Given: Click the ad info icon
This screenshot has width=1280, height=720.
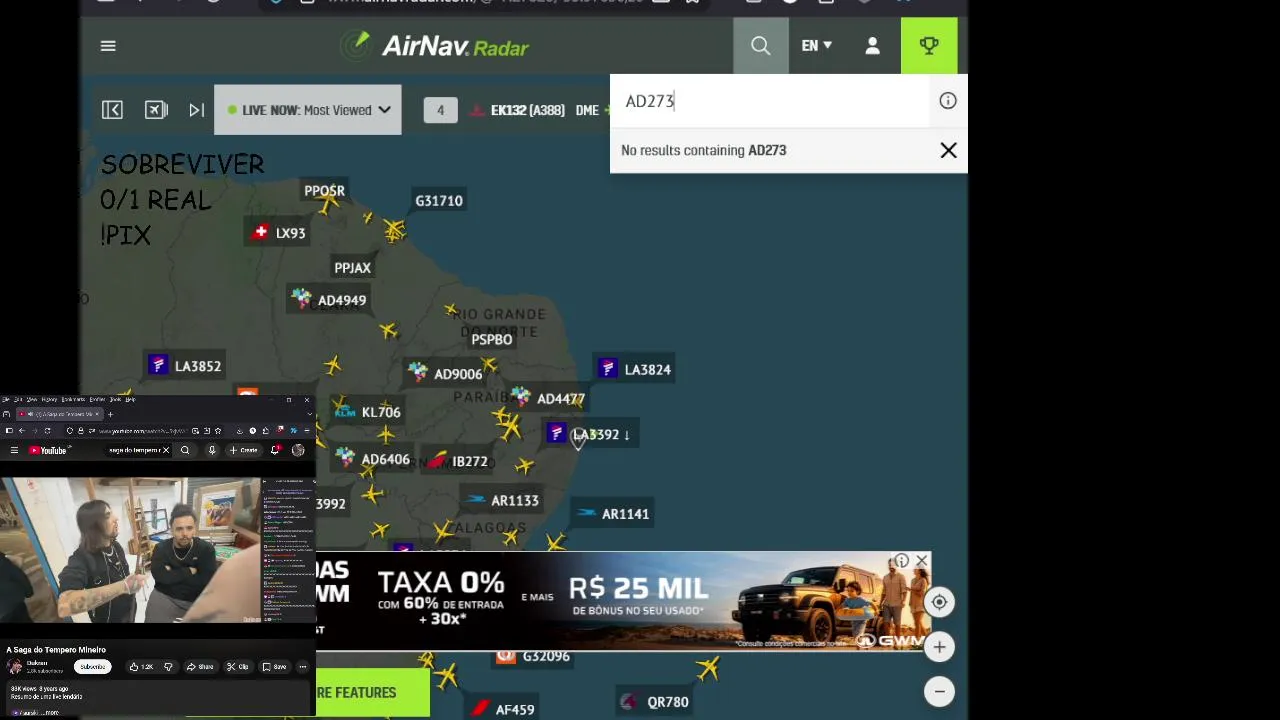Looking at the screenshot, I should pos(902,561).
